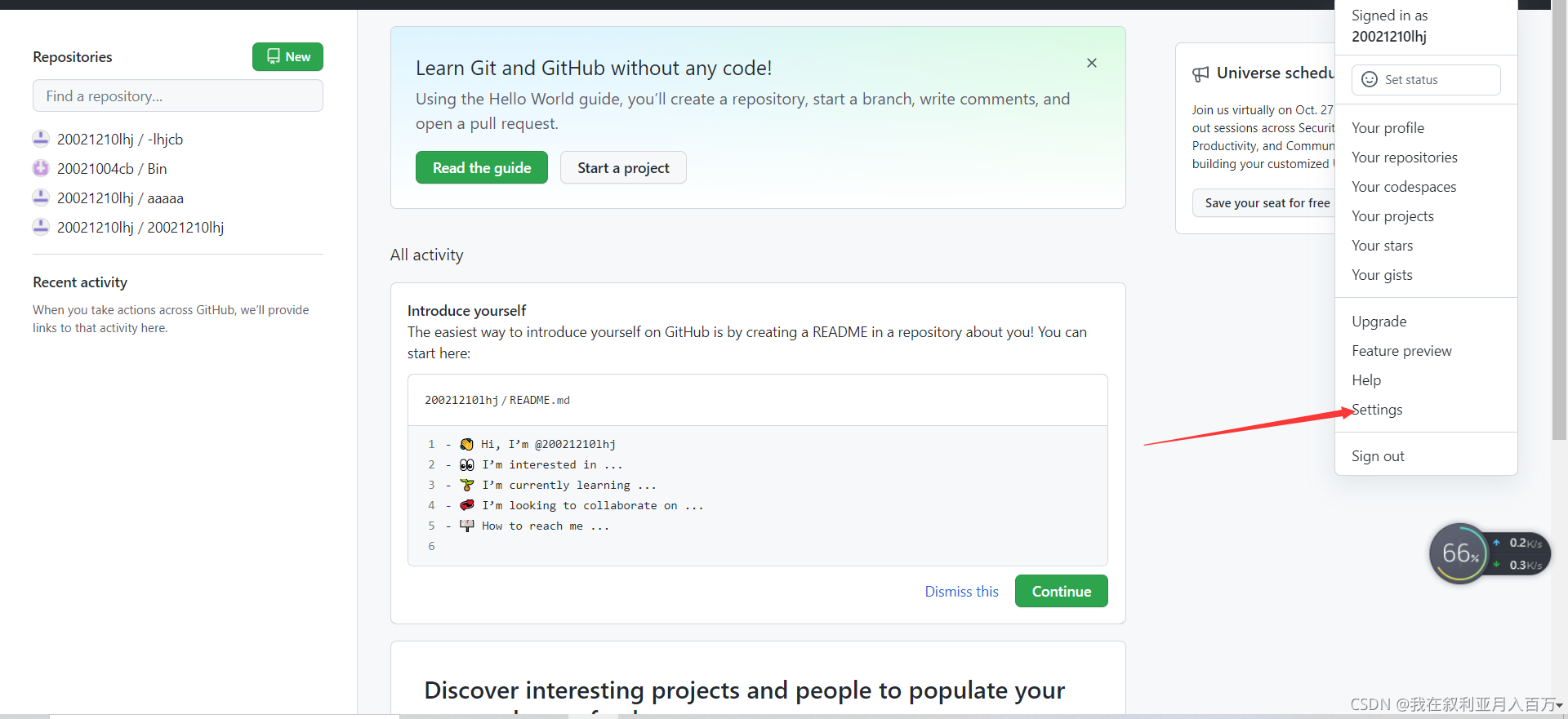Click avatar icon next to Bin repository
1568x719 pixels.
41,168
